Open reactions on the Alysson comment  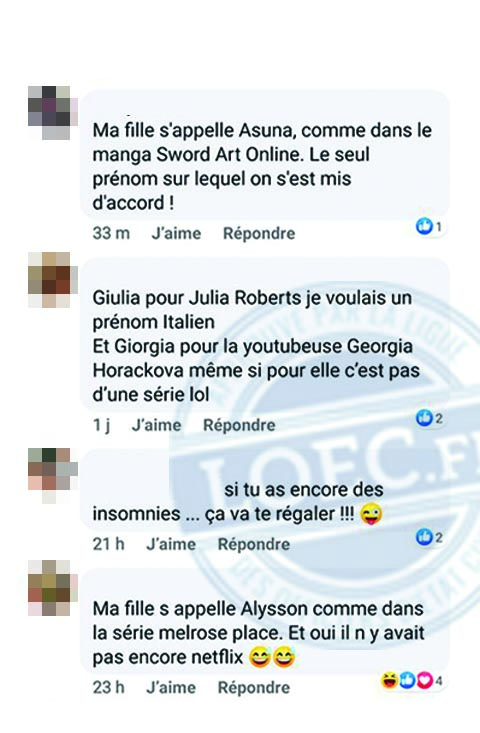(412, 681)
